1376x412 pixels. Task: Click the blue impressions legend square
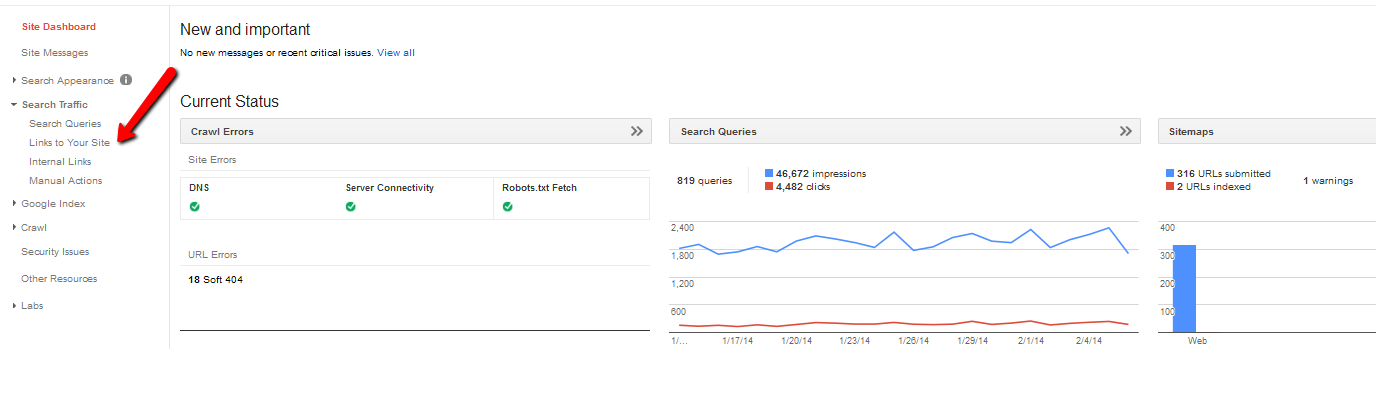[x=768, y=173]
